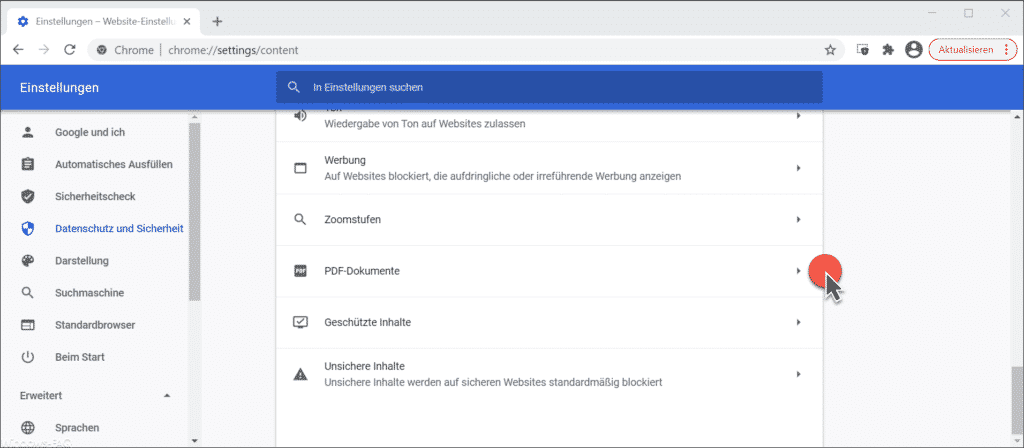
Task: Bookmark this page with the star icon
Action: tap(830, 50)
